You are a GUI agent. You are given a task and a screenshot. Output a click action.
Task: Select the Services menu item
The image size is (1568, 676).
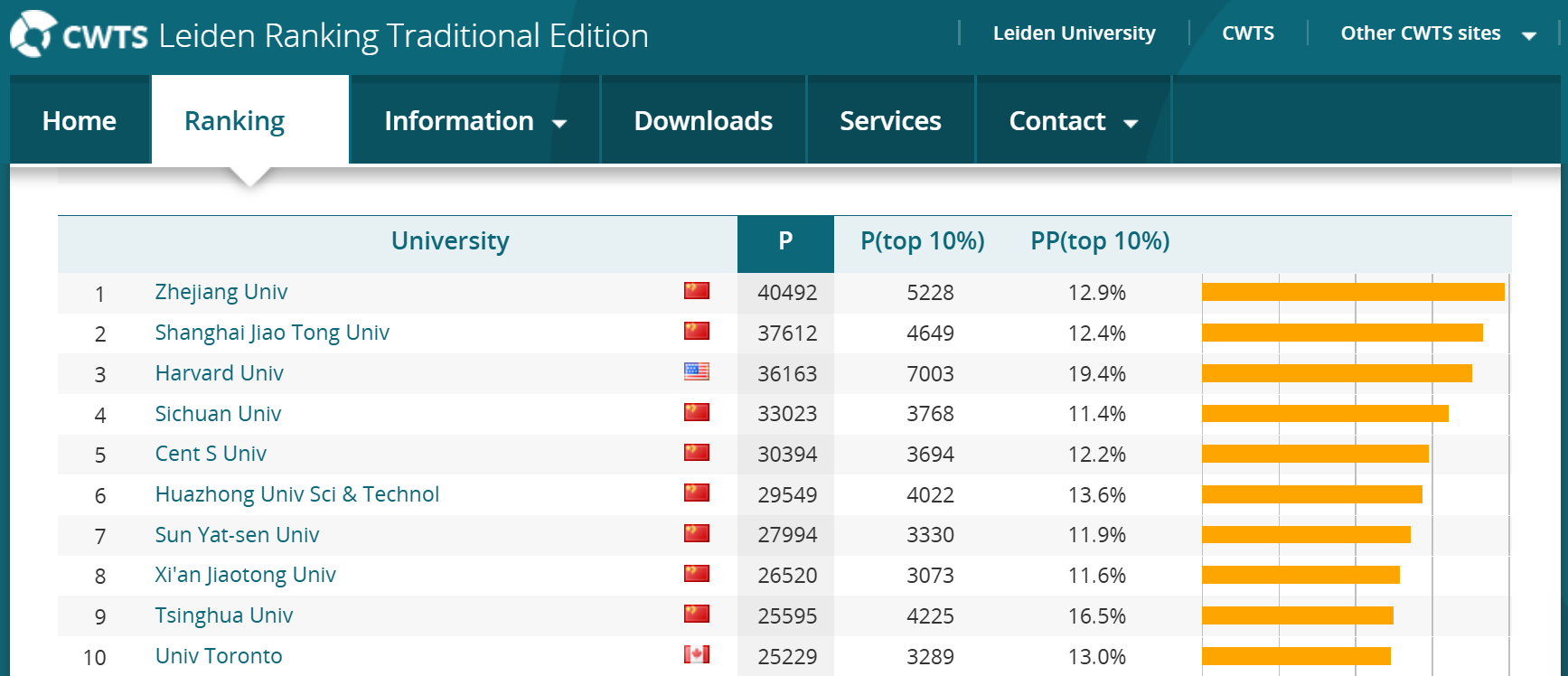(x=890, y=121)
